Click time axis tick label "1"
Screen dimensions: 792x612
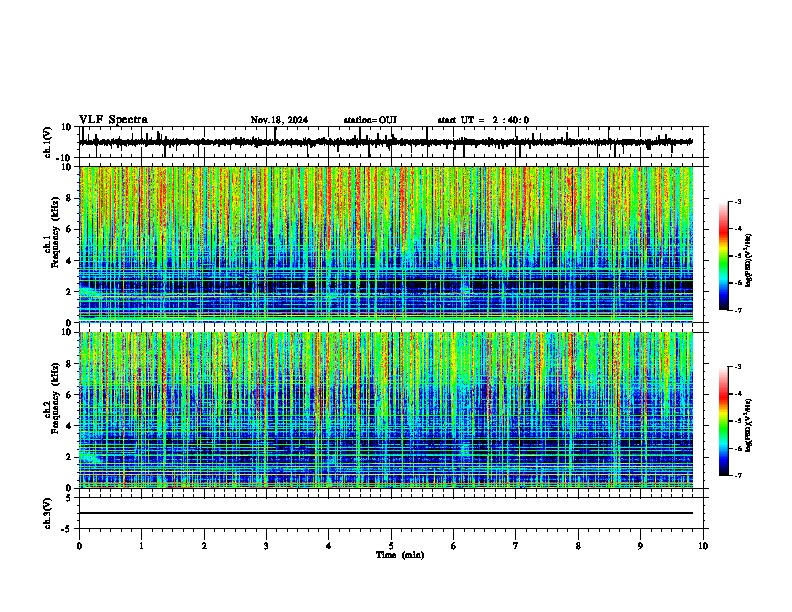tap(141, 546)
